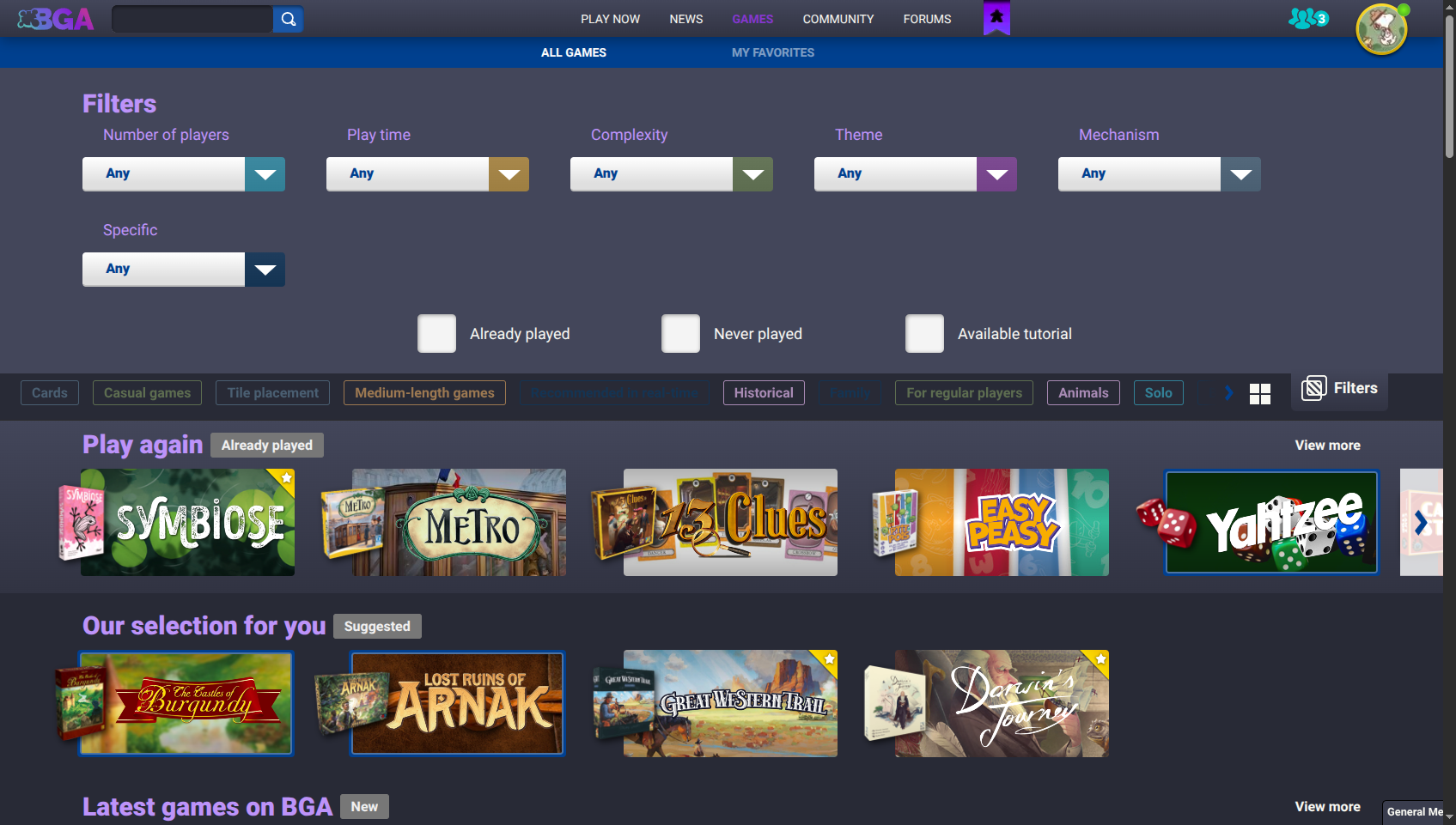
Task: Switch to MY FAVORITES tab
Action: coord(773,52)
